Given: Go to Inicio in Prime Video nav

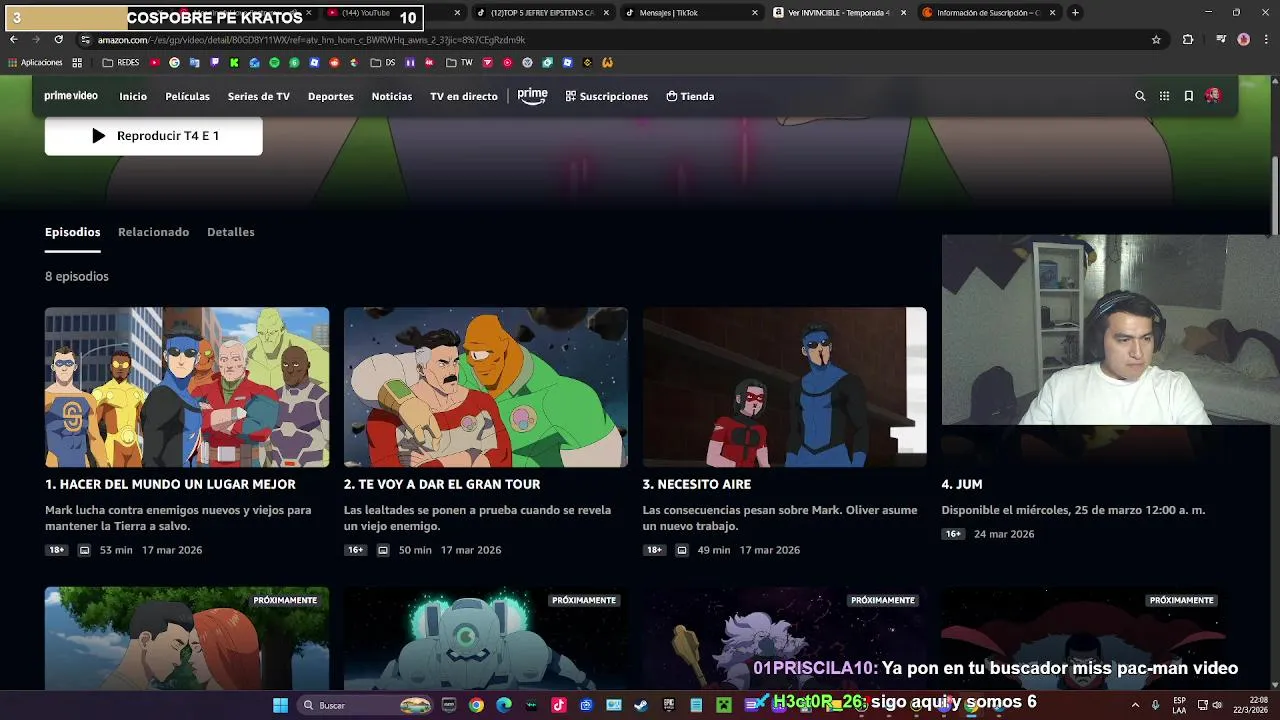Looking at the screenshot, I should 133,96.
